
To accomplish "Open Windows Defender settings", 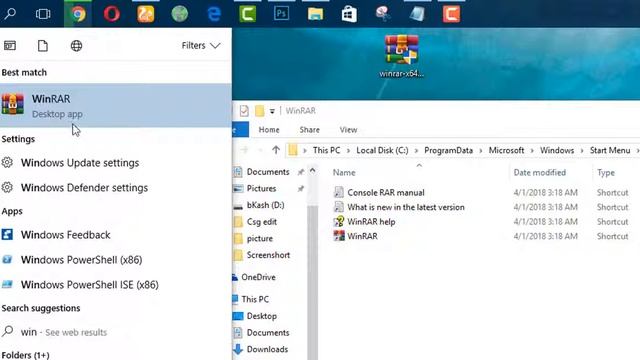I will pyautogui.click(x=84, y=188).
